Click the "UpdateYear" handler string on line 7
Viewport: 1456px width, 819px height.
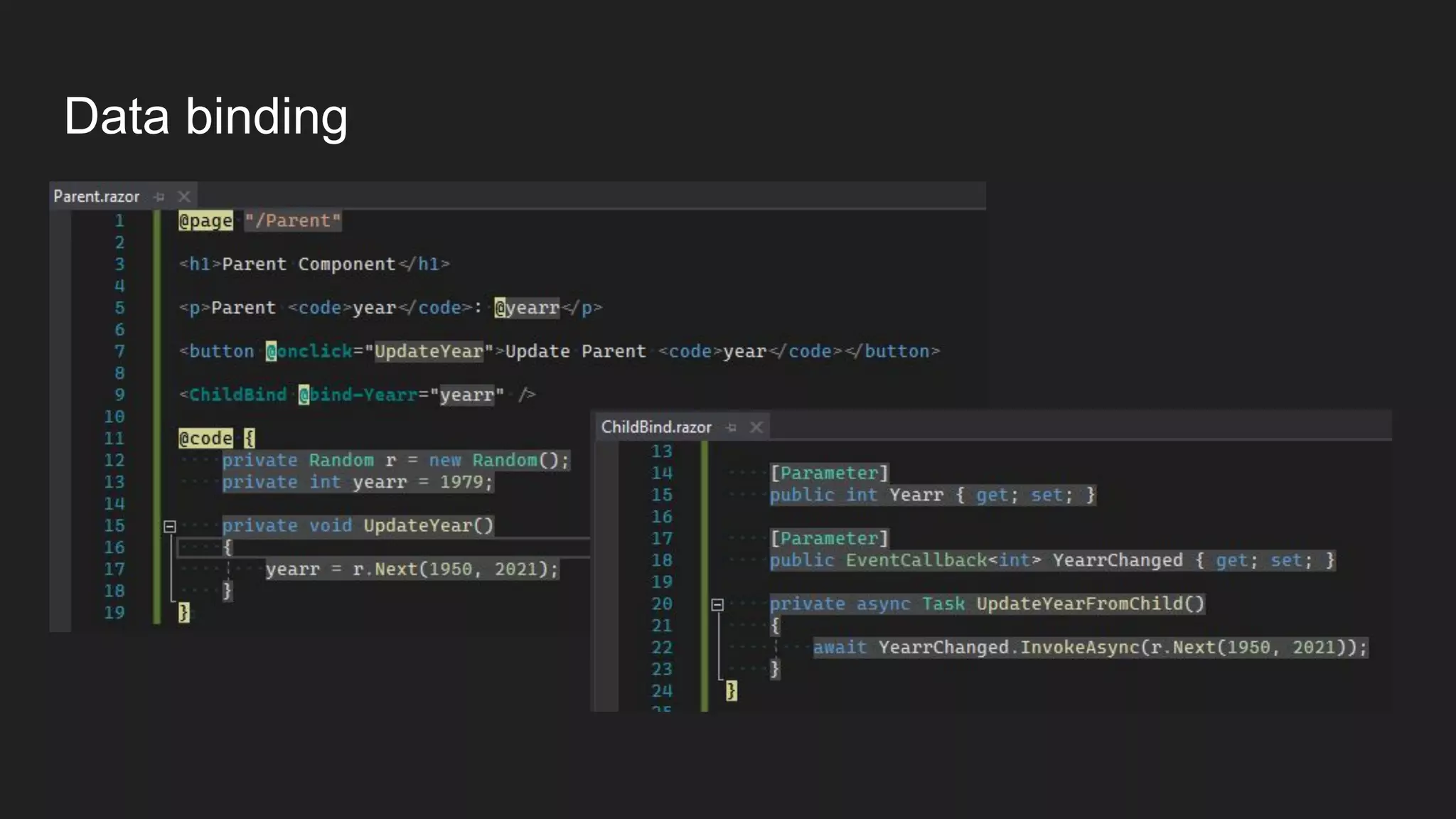pos(429,351)
